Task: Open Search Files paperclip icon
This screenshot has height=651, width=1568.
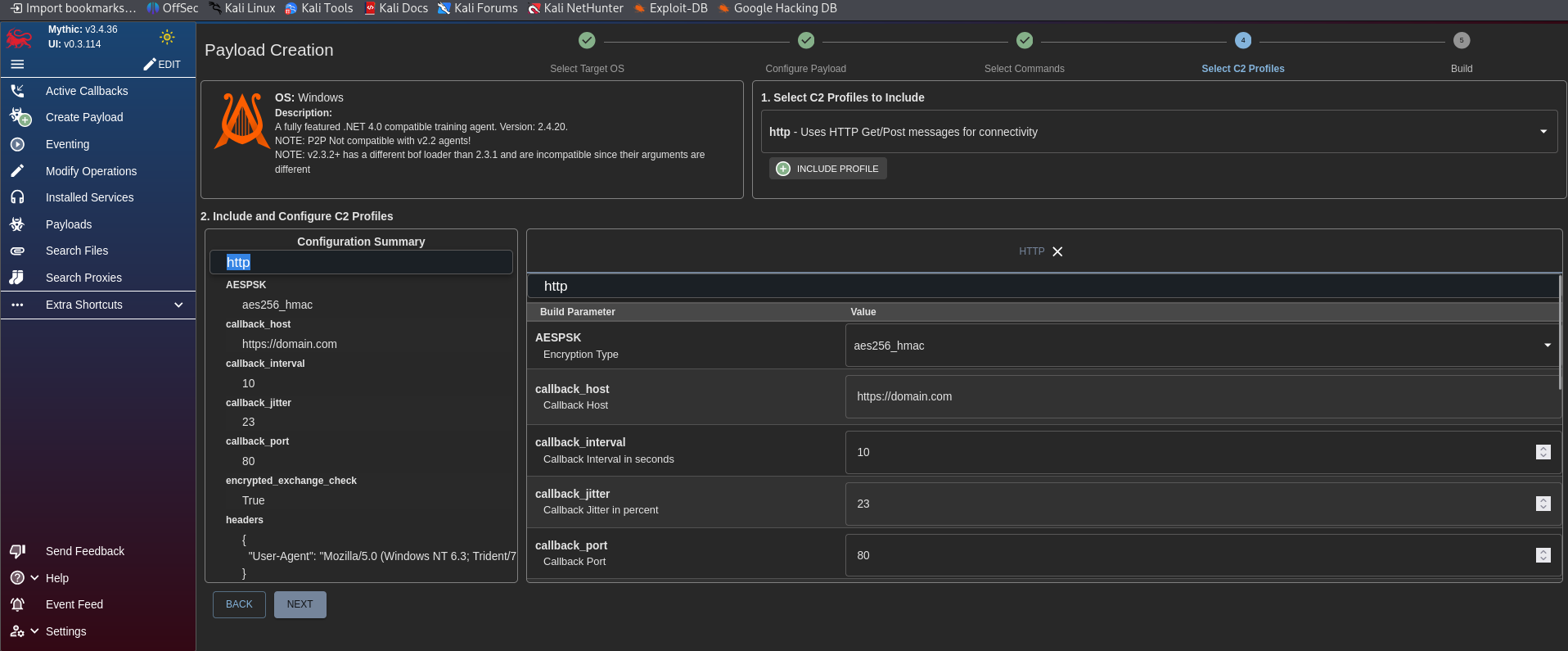Action: coord(17,251)
